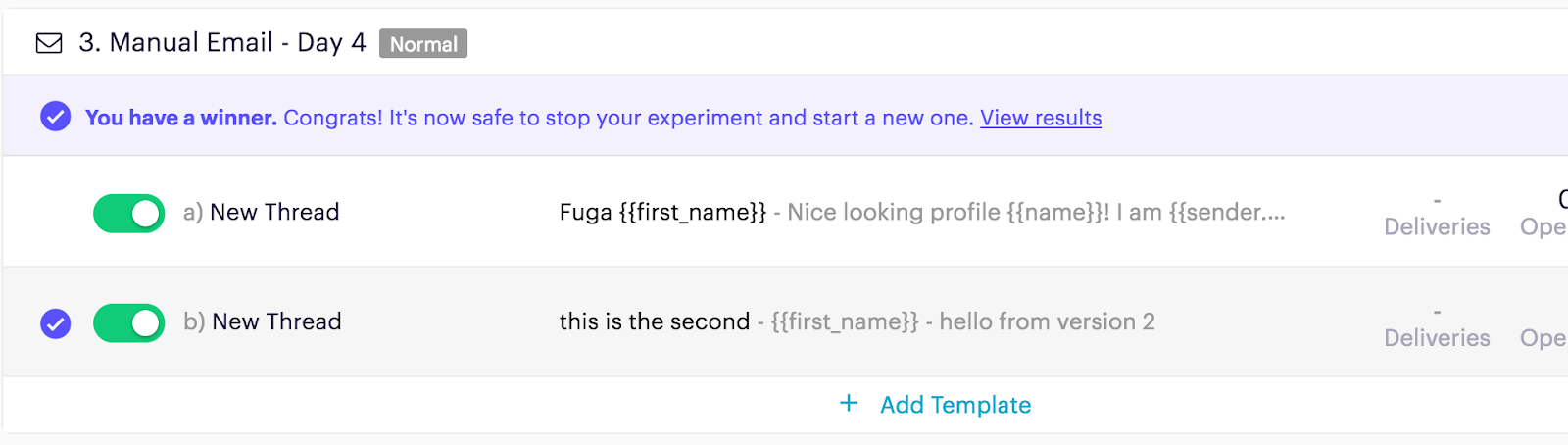Disable the toggle for template b
The height and width of the screenshot is (445, 1568).
pos(128,322)
